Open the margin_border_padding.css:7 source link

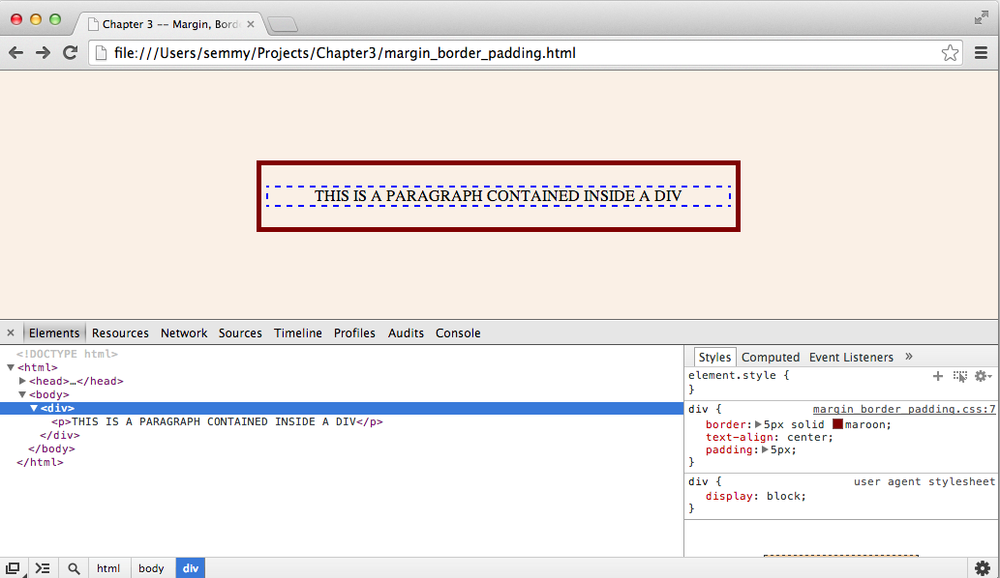coord(904,409)
